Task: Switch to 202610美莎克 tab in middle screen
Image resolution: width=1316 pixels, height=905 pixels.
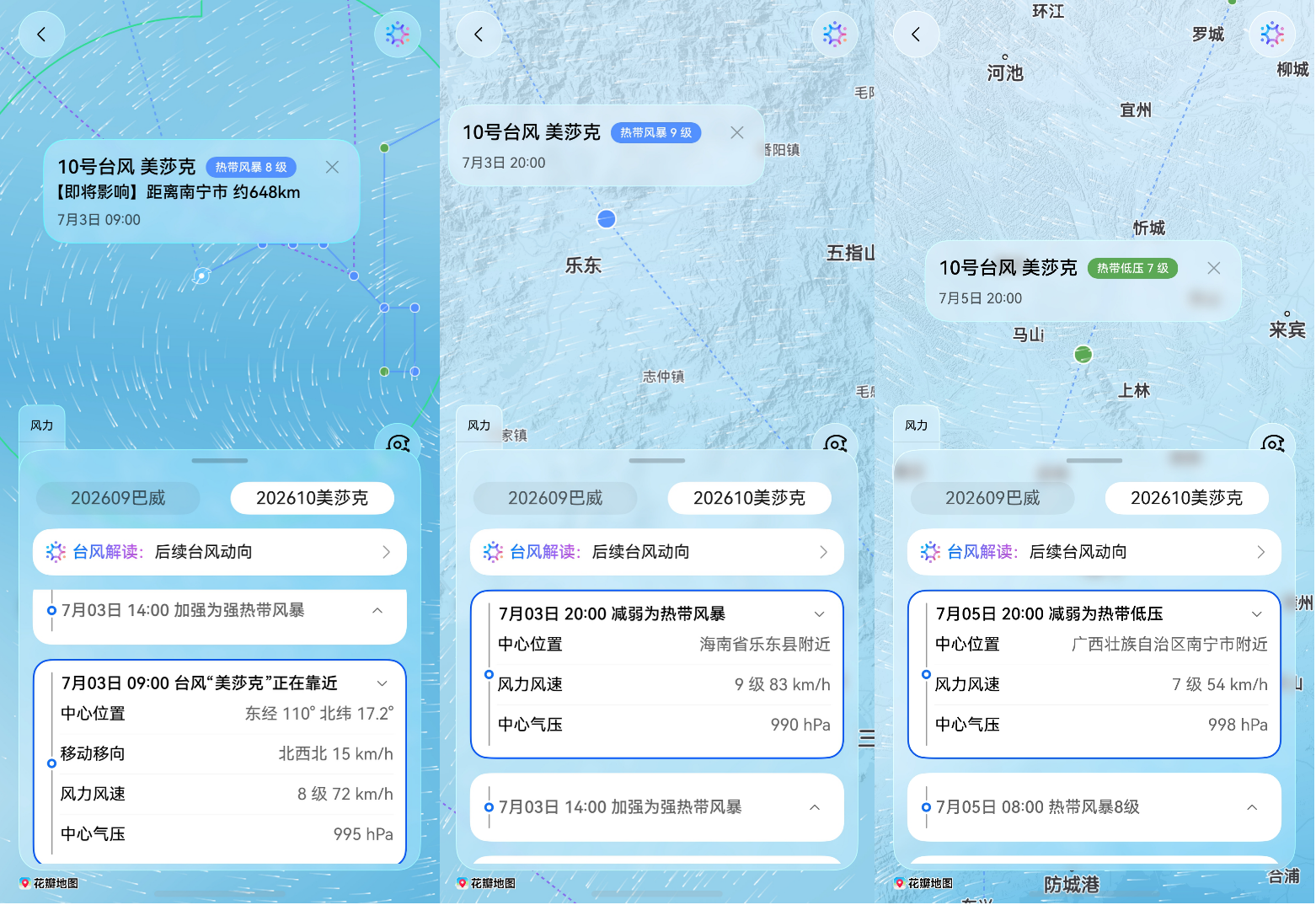Action: pos(750,498)
